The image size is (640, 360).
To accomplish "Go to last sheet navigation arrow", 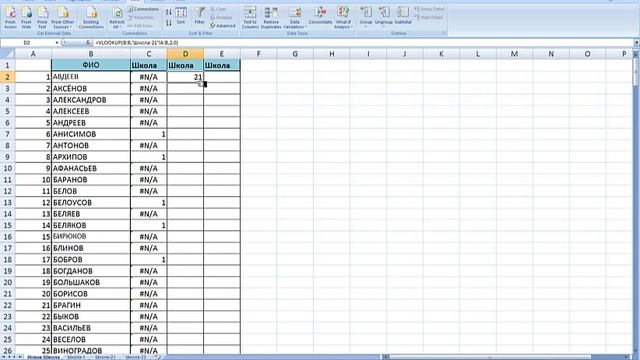I will [x=20, y=357].
